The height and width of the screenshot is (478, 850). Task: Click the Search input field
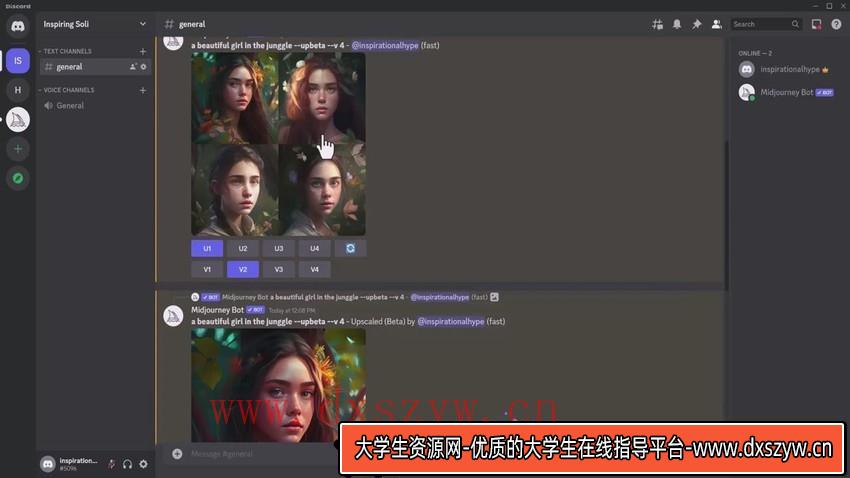(766, 24)
